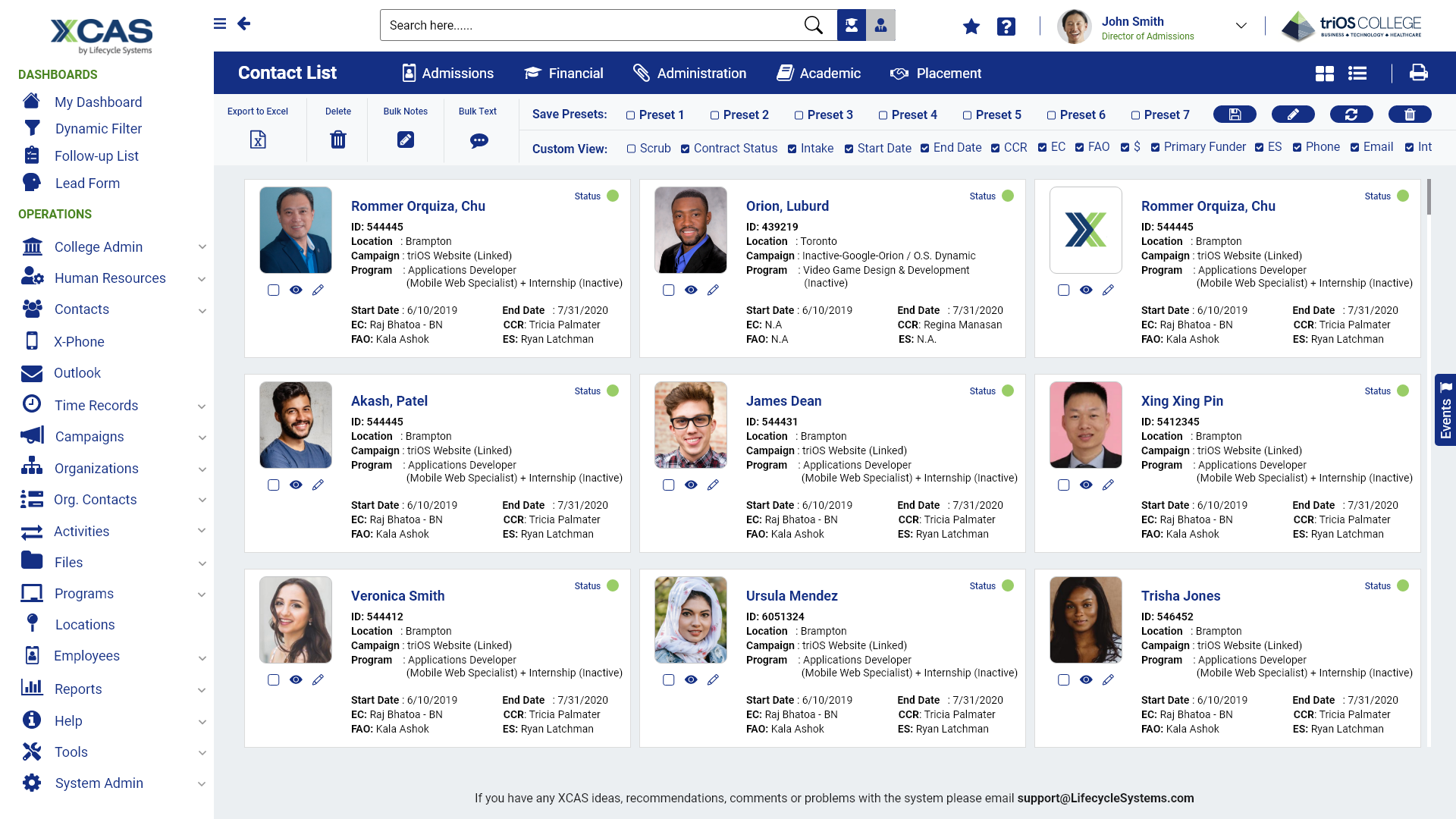The height and width of the screenshot is (819, 1456).
Task: Open the John Smith user dropdown
Action: click(1241, 26)
